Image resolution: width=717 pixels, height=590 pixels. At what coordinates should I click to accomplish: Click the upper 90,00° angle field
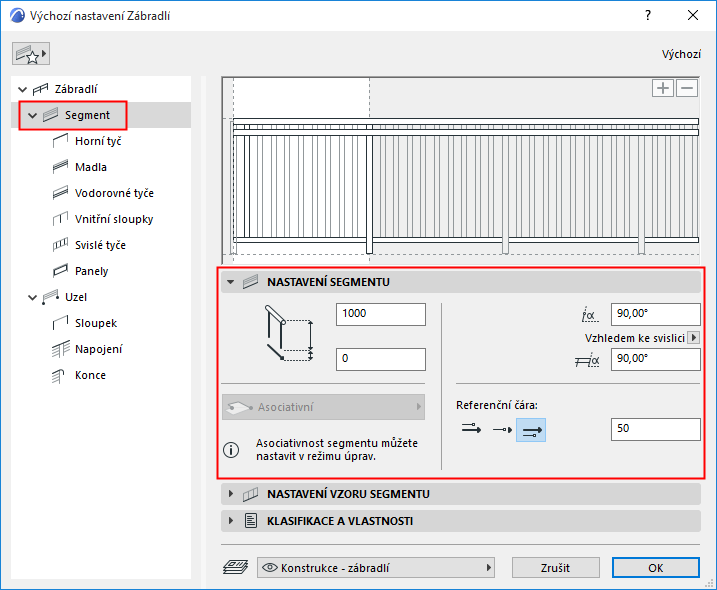coord(655,314)
